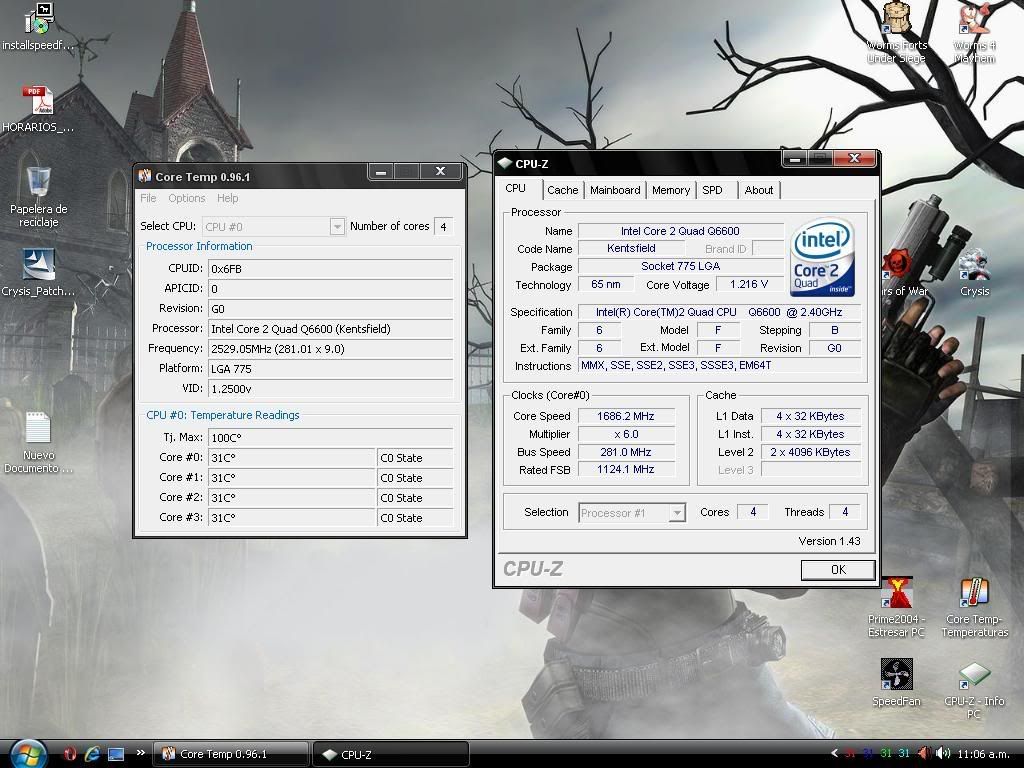Click the CPU-Z title bar icon
The image size is (1024, 768).
(504, 163)
